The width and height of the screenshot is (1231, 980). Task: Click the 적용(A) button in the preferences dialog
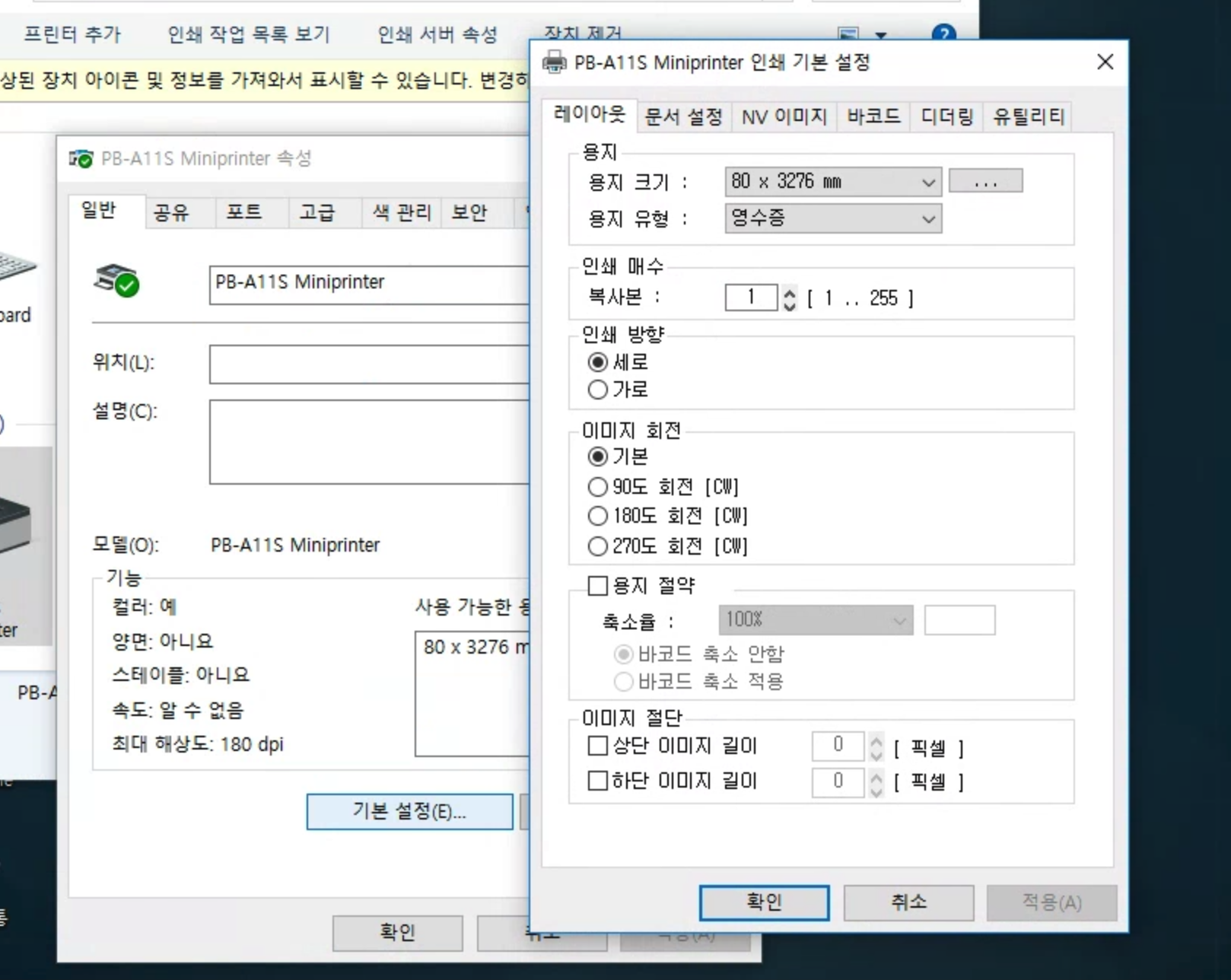coord(1052,902)
